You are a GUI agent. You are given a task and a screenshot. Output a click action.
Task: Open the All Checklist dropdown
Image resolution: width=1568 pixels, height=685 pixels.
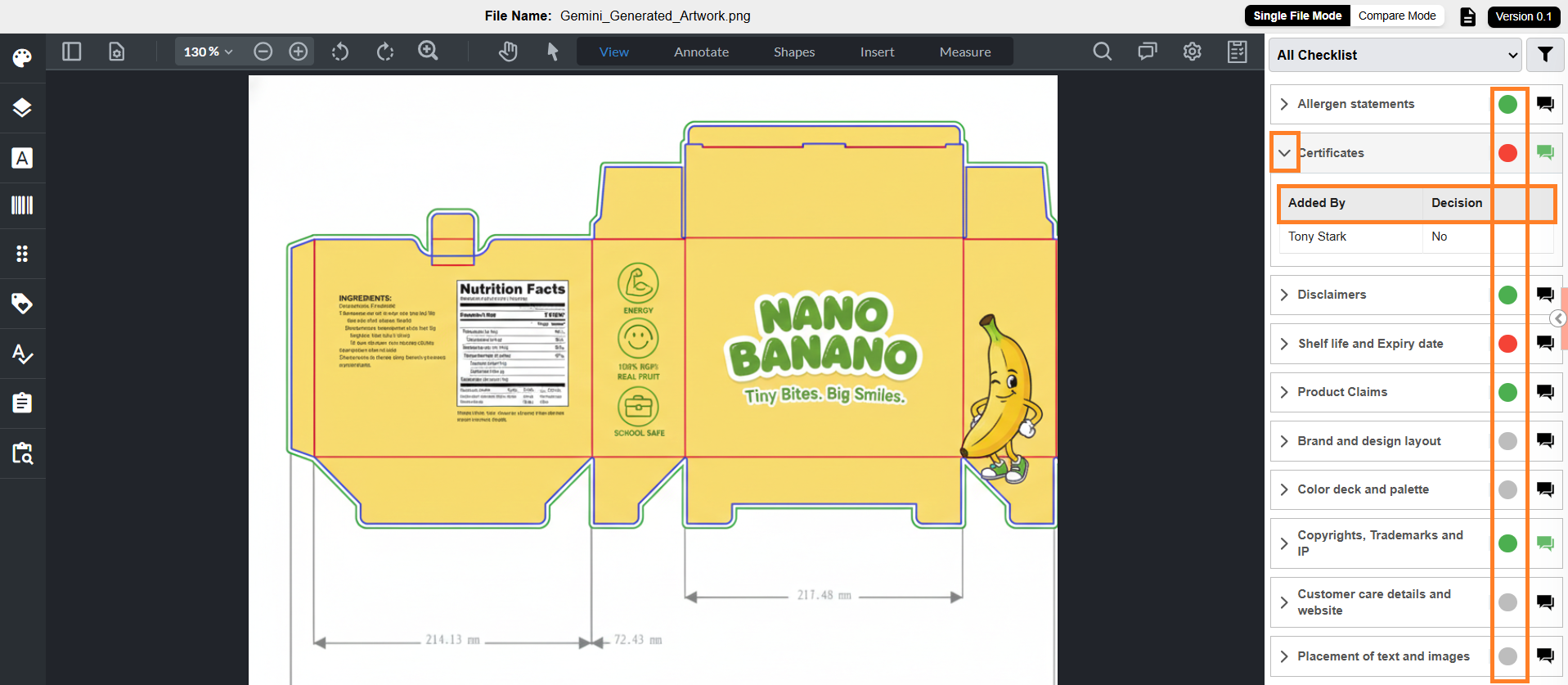click(1396, 55)
